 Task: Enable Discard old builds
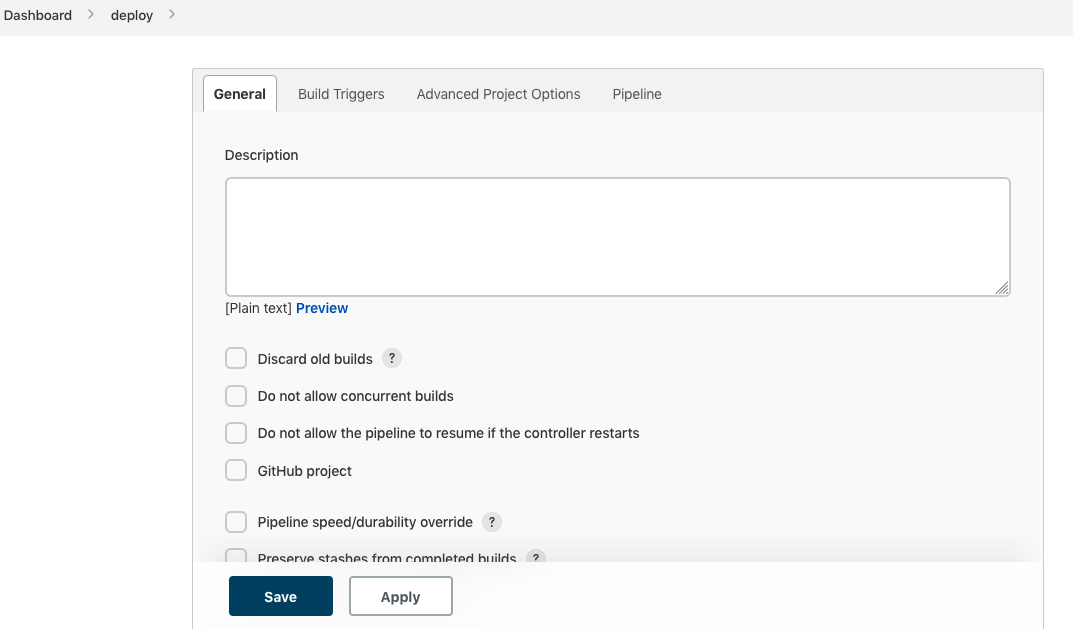tap(236, 359)
